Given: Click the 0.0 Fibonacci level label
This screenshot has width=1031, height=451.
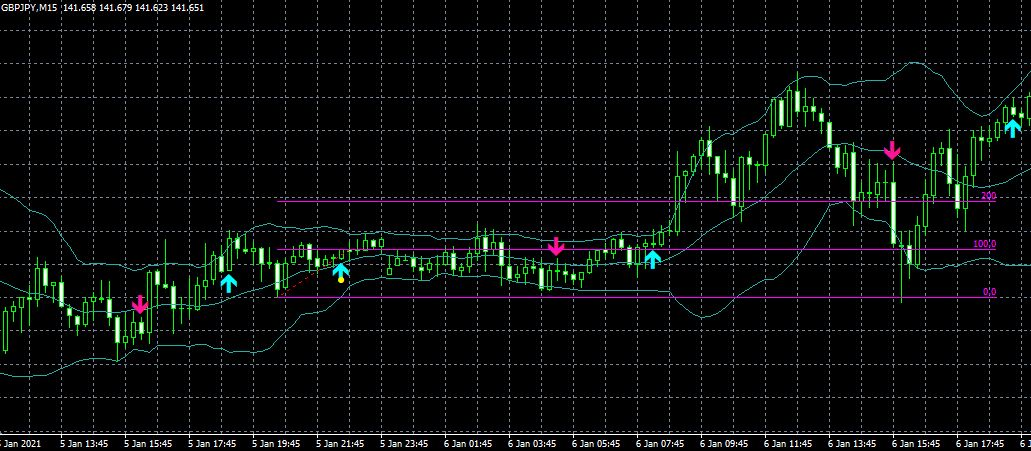Looking at the screenshot, I should (990, 292).
